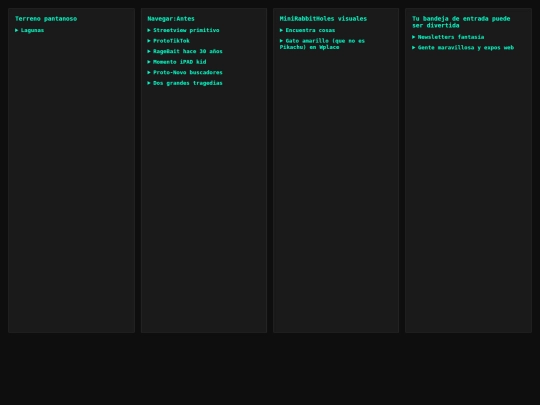Expand Gato amarillo en Wplace item
This screenshot has width=540, height=405.
[x=322, y=44]
